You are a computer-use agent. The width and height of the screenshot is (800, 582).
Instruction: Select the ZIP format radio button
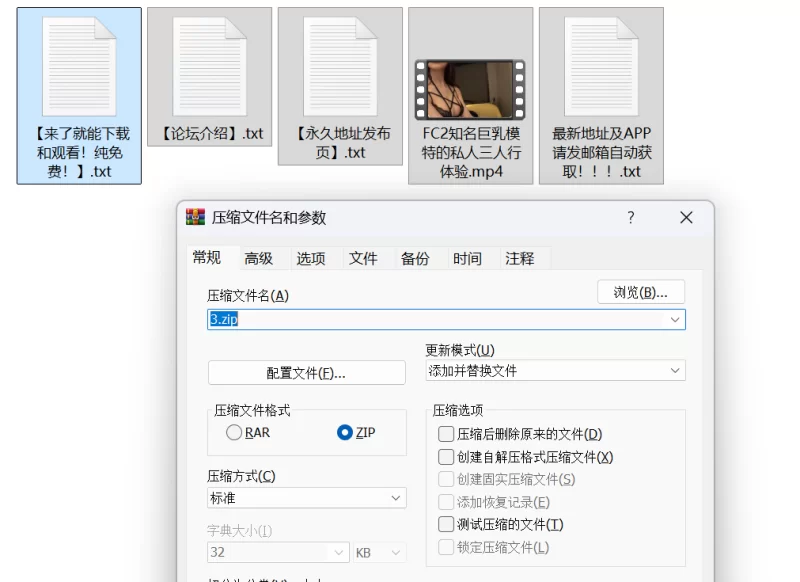[345, 433]
